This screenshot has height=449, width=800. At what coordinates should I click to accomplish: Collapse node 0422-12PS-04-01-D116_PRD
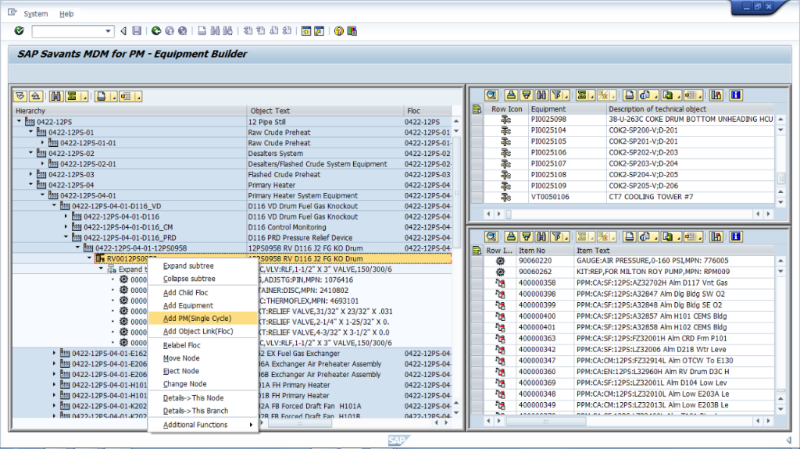(x=66, y=237)
